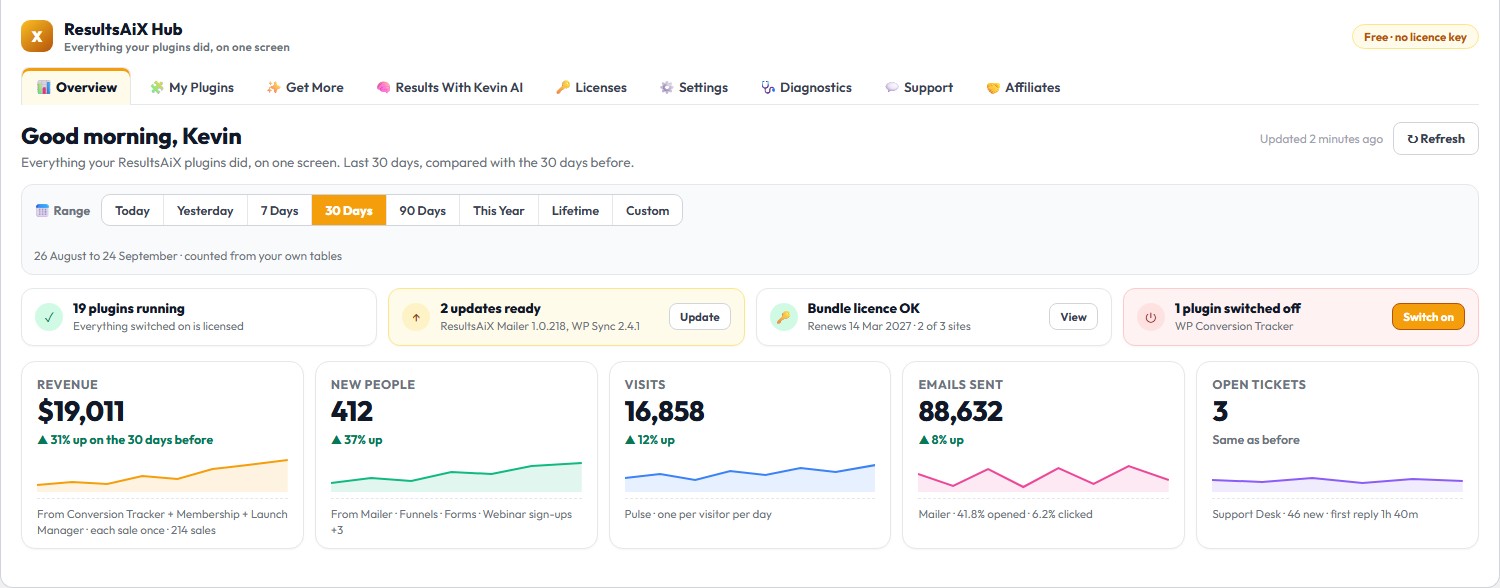The height and width of the screenshot is (588, 1500).
Task: Click the chart icon on the Overview tab
Action: click(x=44, y=87)
